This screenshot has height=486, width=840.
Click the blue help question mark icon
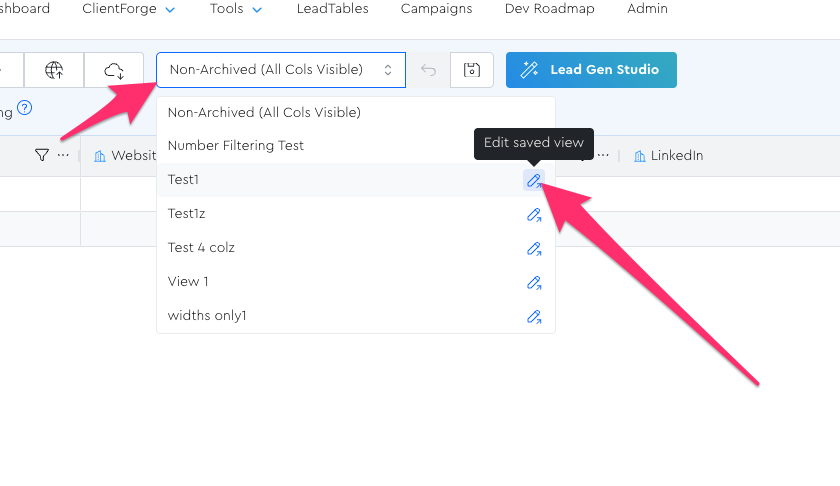[x=25, y=108]
